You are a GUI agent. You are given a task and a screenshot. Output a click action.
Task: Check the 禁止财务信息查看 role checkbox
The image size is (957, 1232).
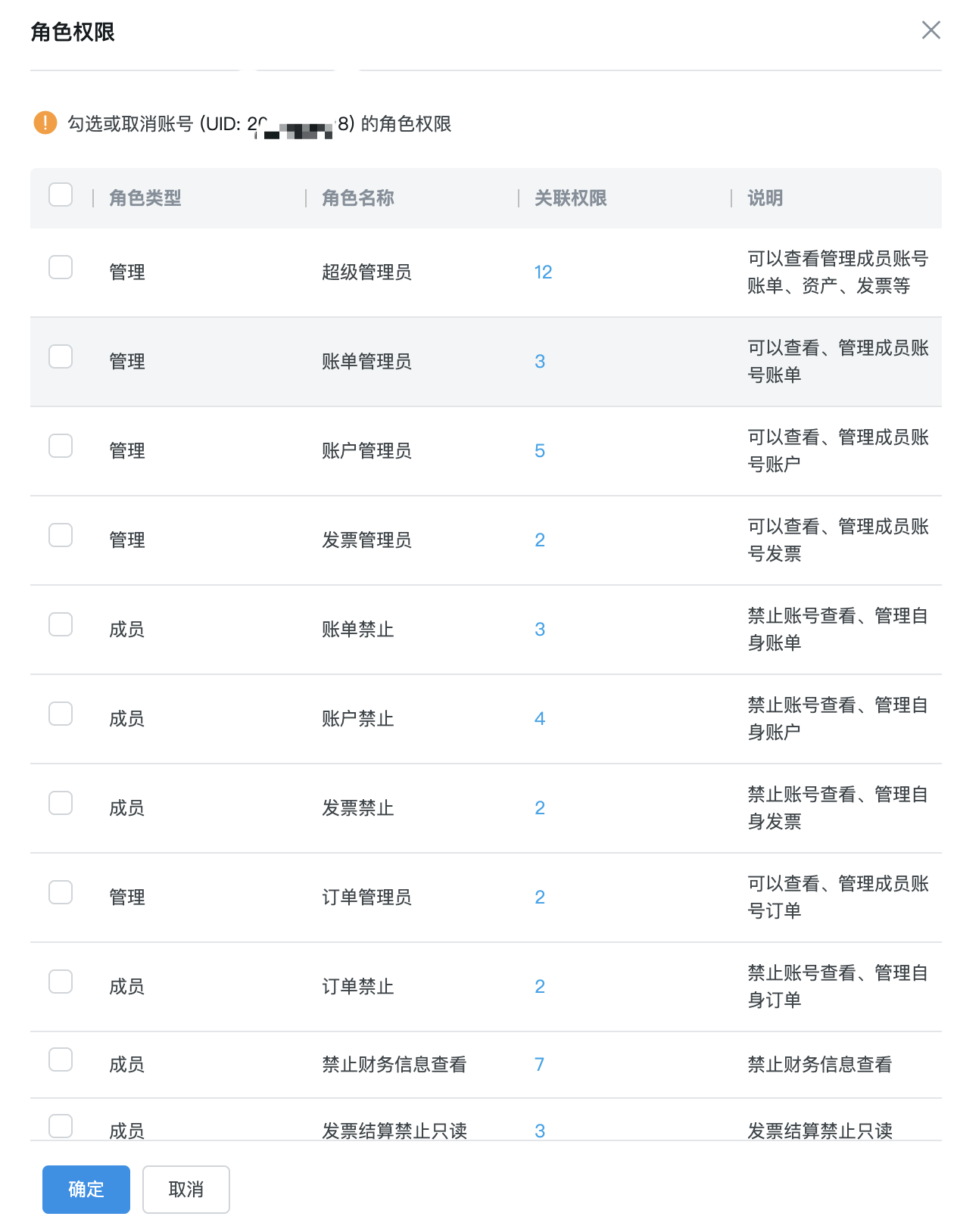(61, 1059)
